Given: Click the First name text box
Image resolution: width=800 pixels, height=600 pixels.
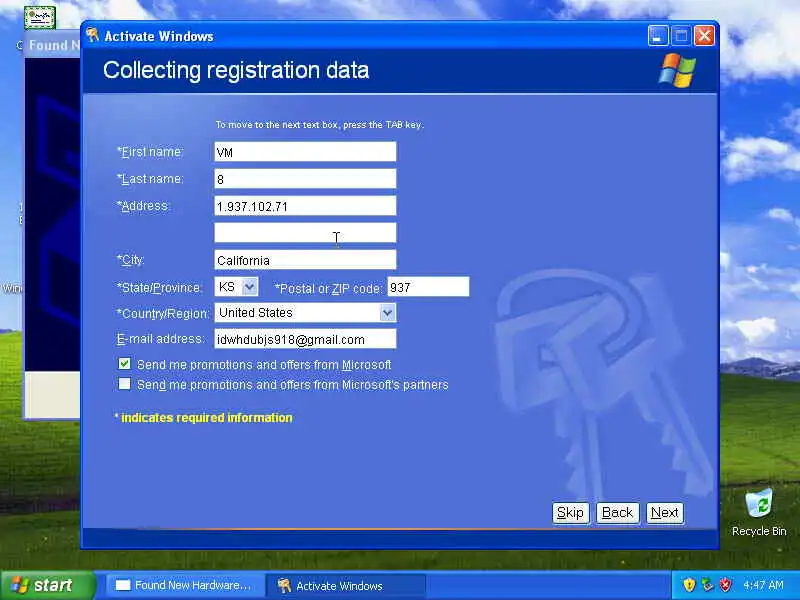Looking at the screenshot, I should 305,152.
